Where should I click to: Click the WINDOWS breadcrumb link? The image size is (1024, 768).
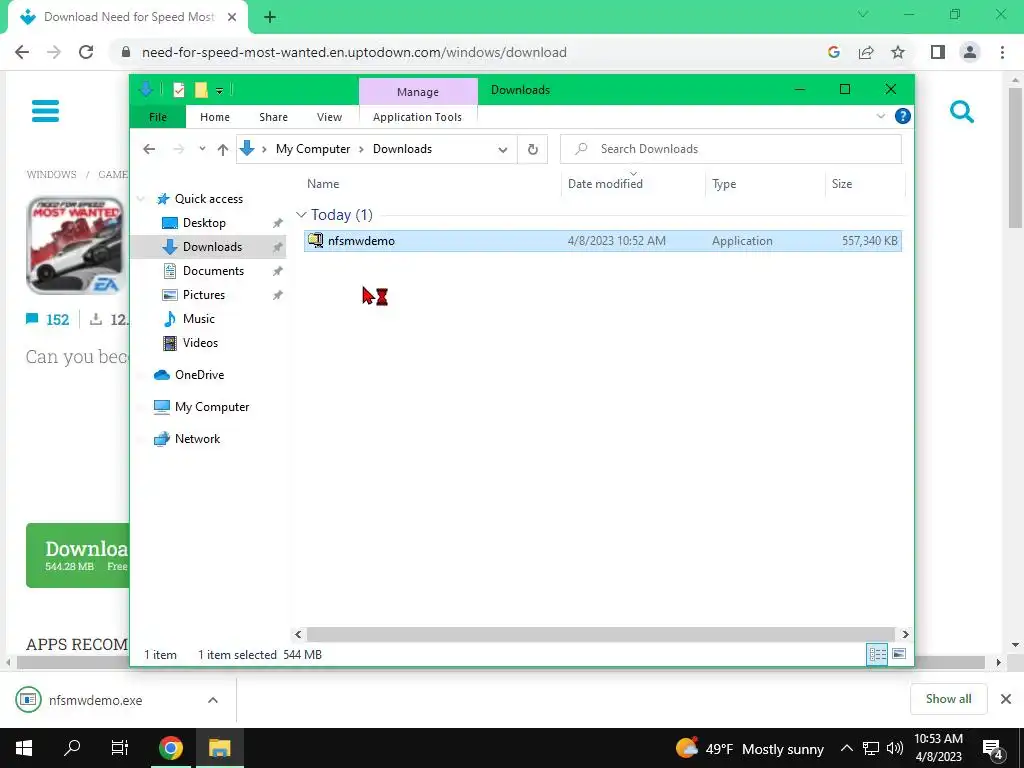[x=51, y=174]
